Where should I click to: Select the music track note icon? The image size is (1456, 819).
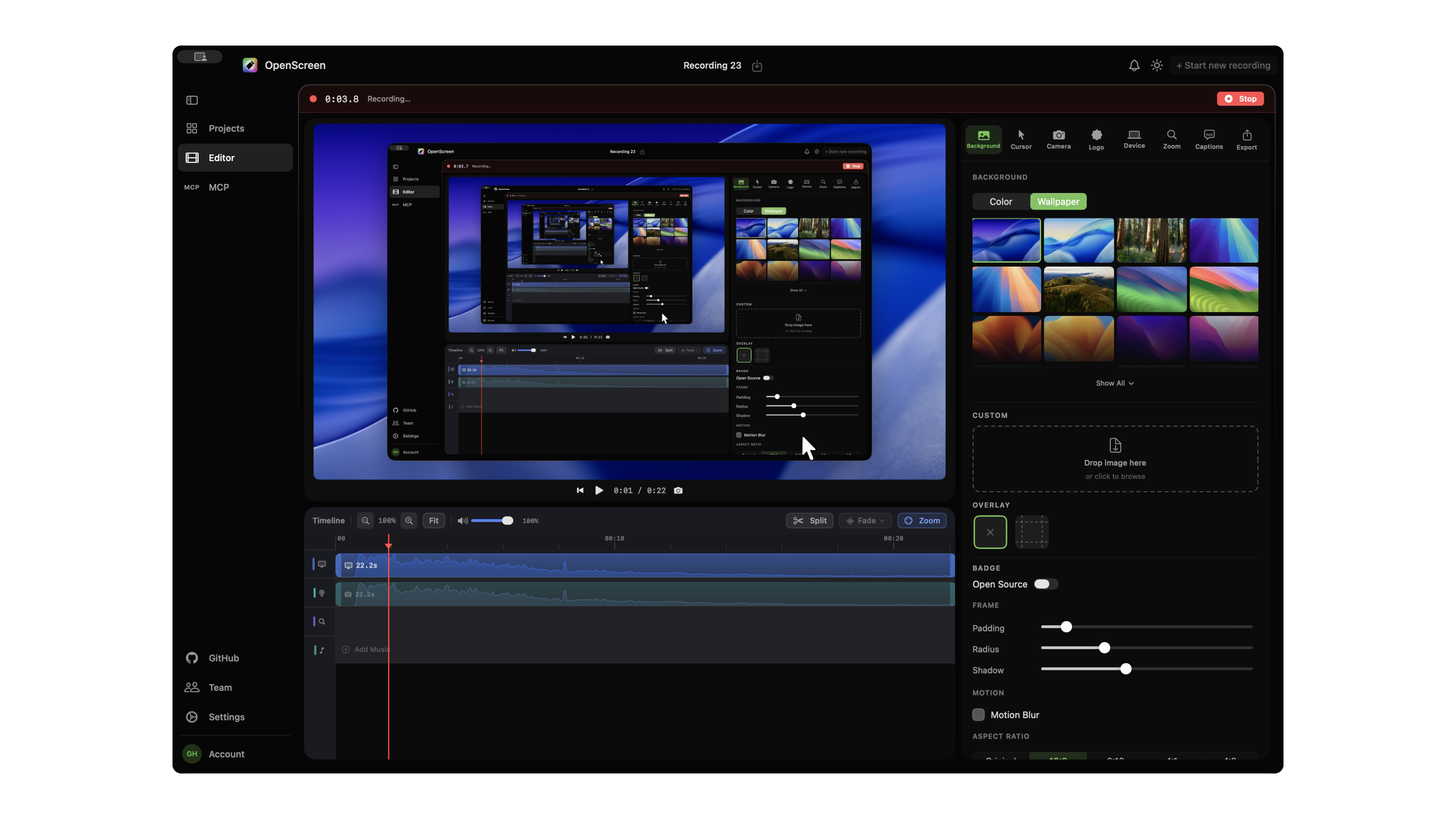point(322,651)
